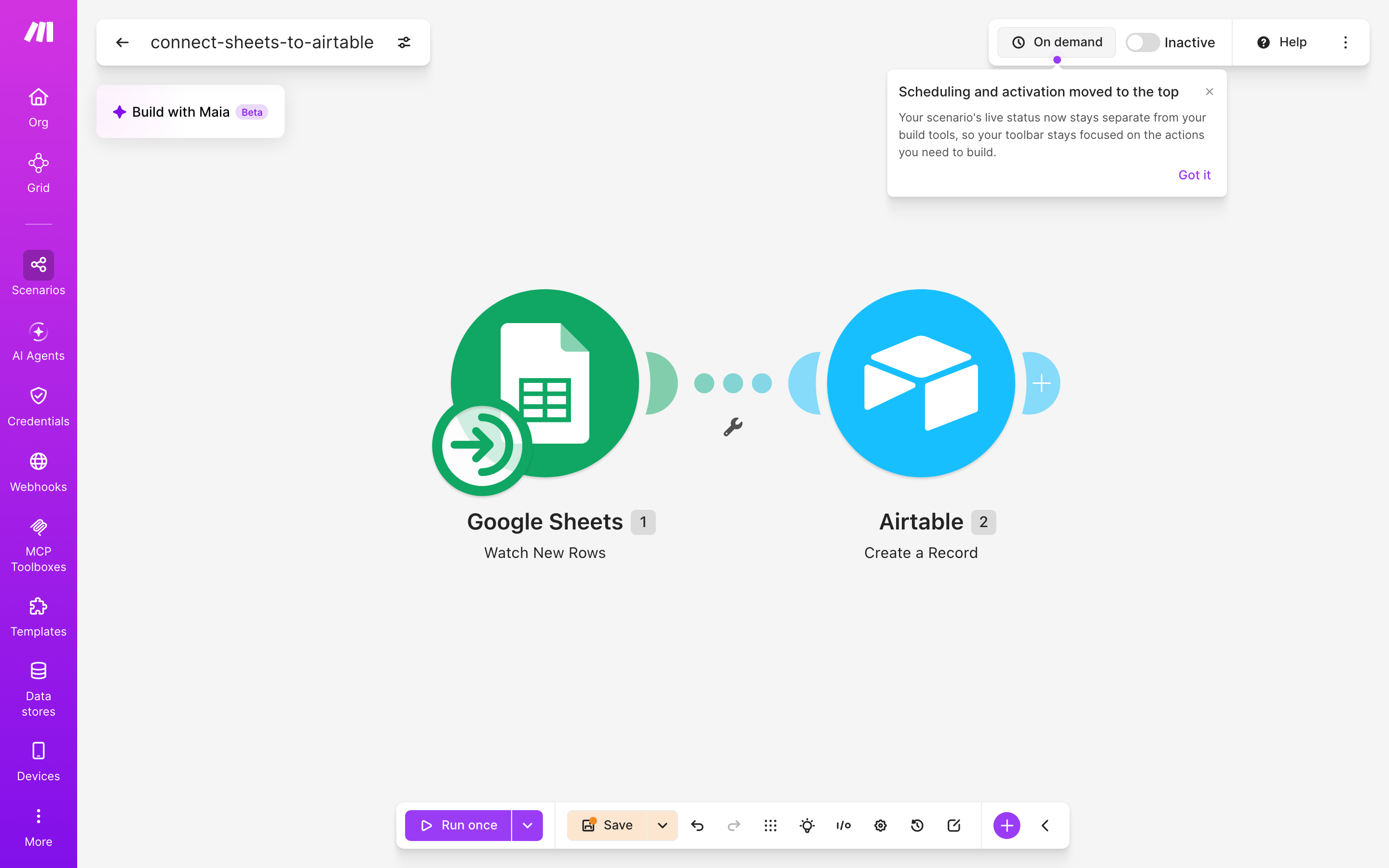This screenshot has height=868, width=1389.
Task: Open Devices section
Action: [39, 762]
